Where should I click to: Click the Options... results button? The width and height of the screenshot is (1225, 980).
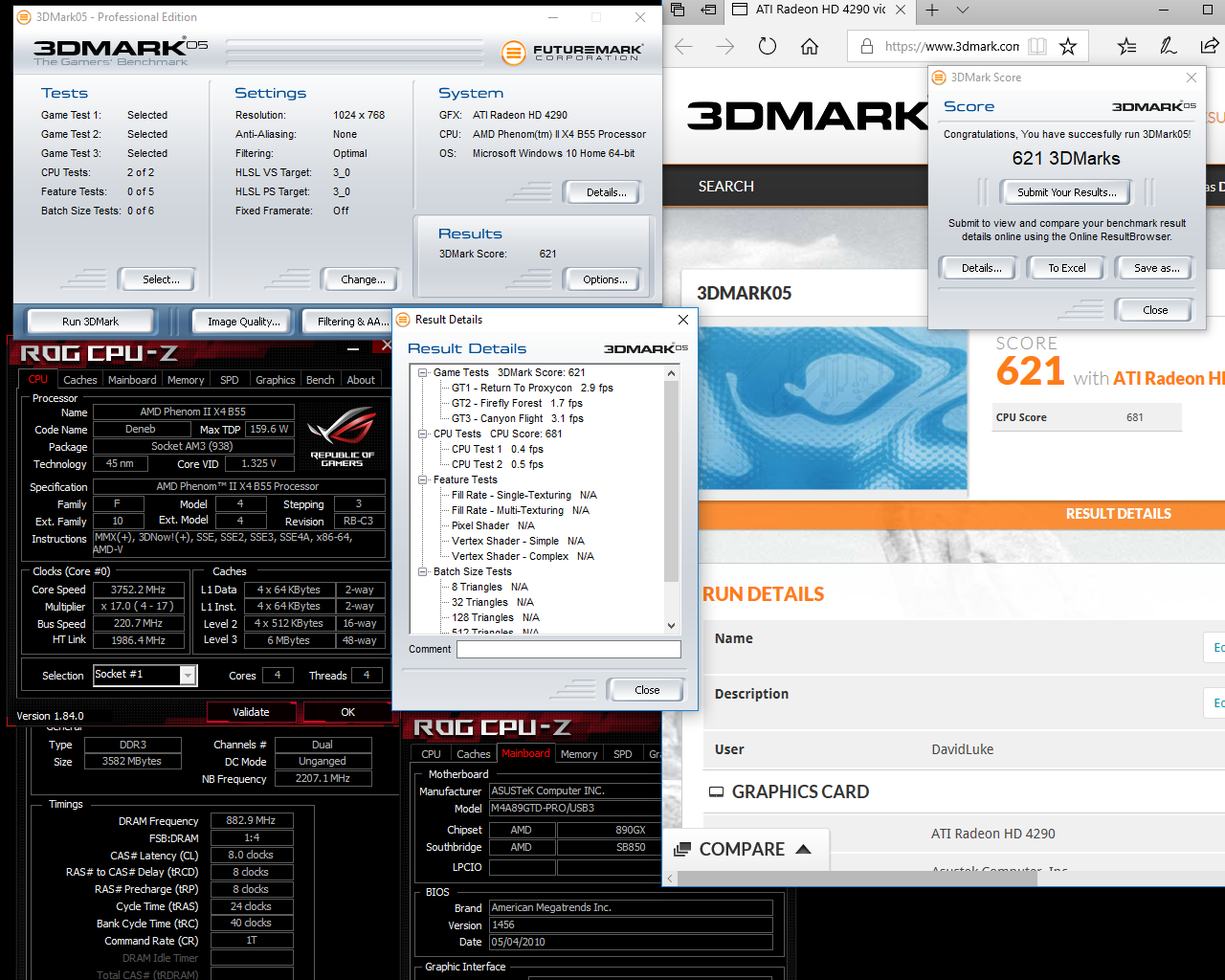click(x=605, y=279)
